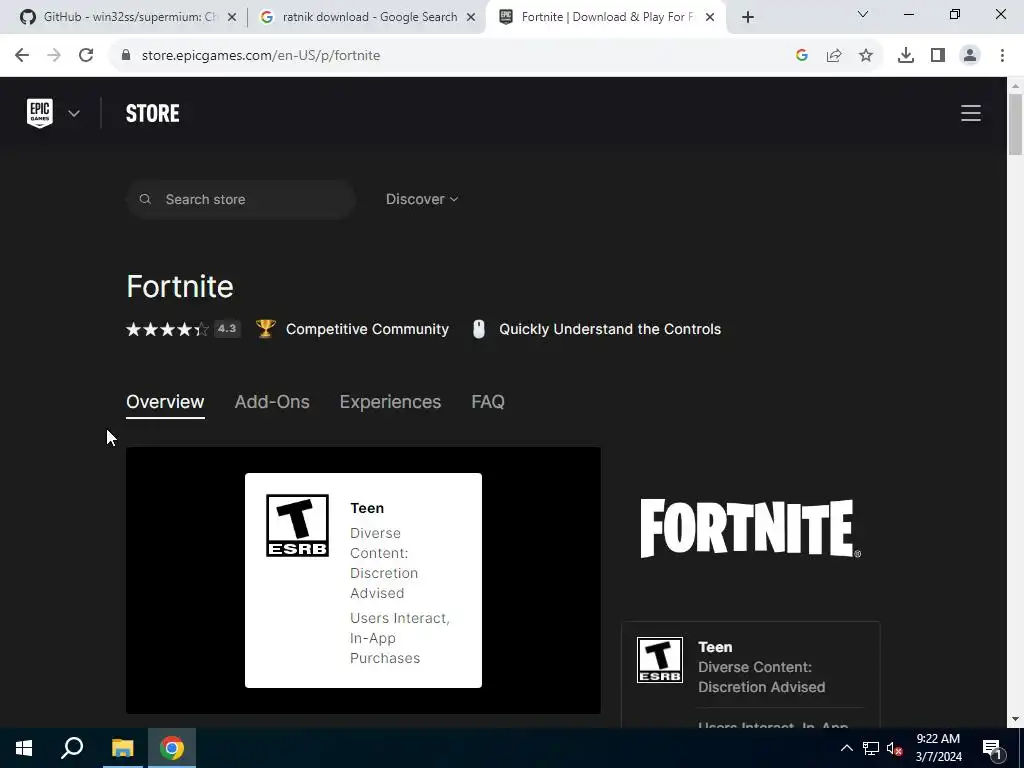The height and width of the screenshot is (768, 1024).
Task: Click the share page icon in the address bar
Action: (834, 56)
